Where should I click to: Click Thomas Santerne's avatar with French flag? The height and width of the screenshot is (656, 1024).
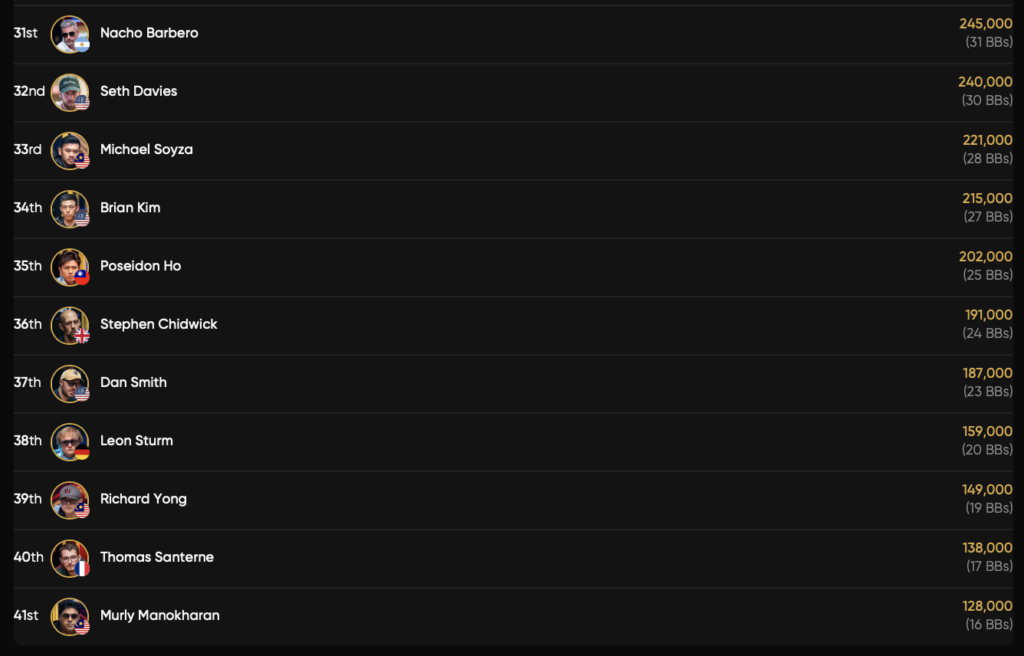[x=70, y=557]
